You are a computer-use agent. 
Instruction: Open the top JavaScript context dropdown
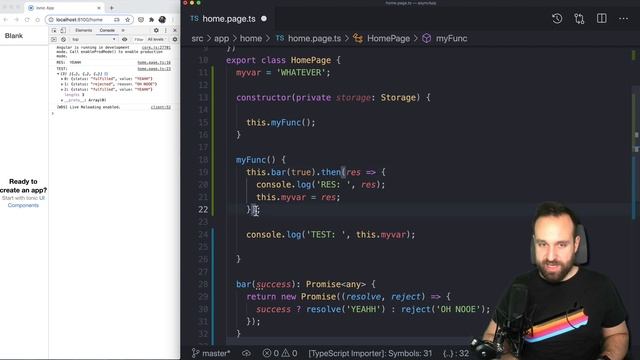point(93,39)
